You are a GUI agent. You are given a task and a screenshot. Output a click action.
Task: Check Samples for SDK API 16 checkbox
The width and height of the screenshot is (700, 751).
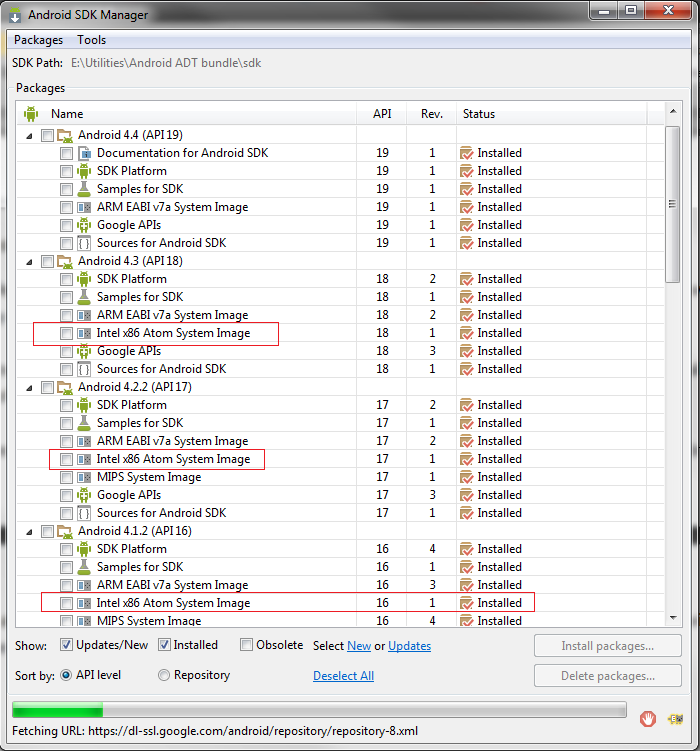click(x=67, y=568)
